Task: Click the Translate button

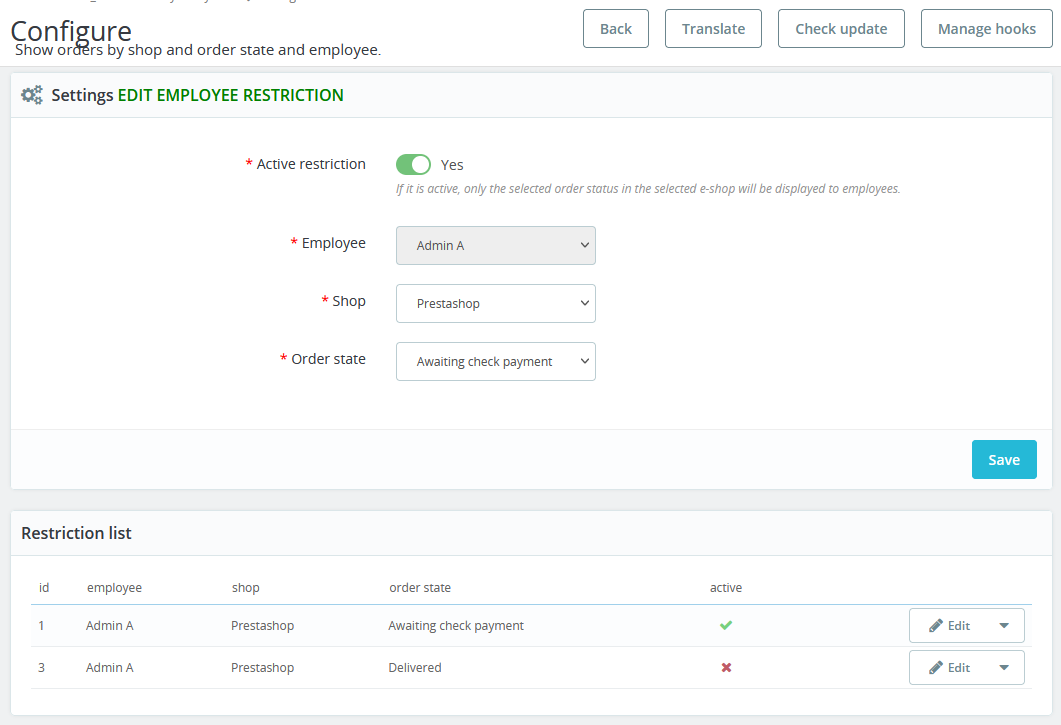Action: pyautogui.click(x=713, y=29)
